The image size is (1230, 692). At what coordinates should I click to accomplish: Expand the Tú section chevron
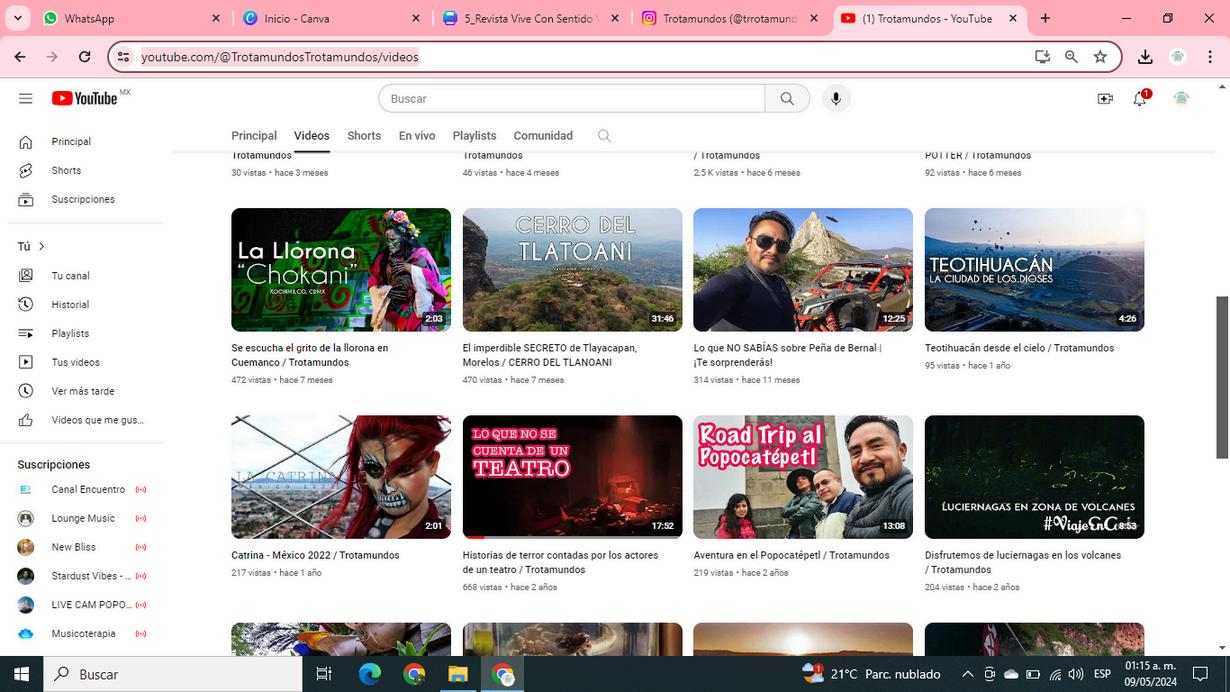click(41, 247)
